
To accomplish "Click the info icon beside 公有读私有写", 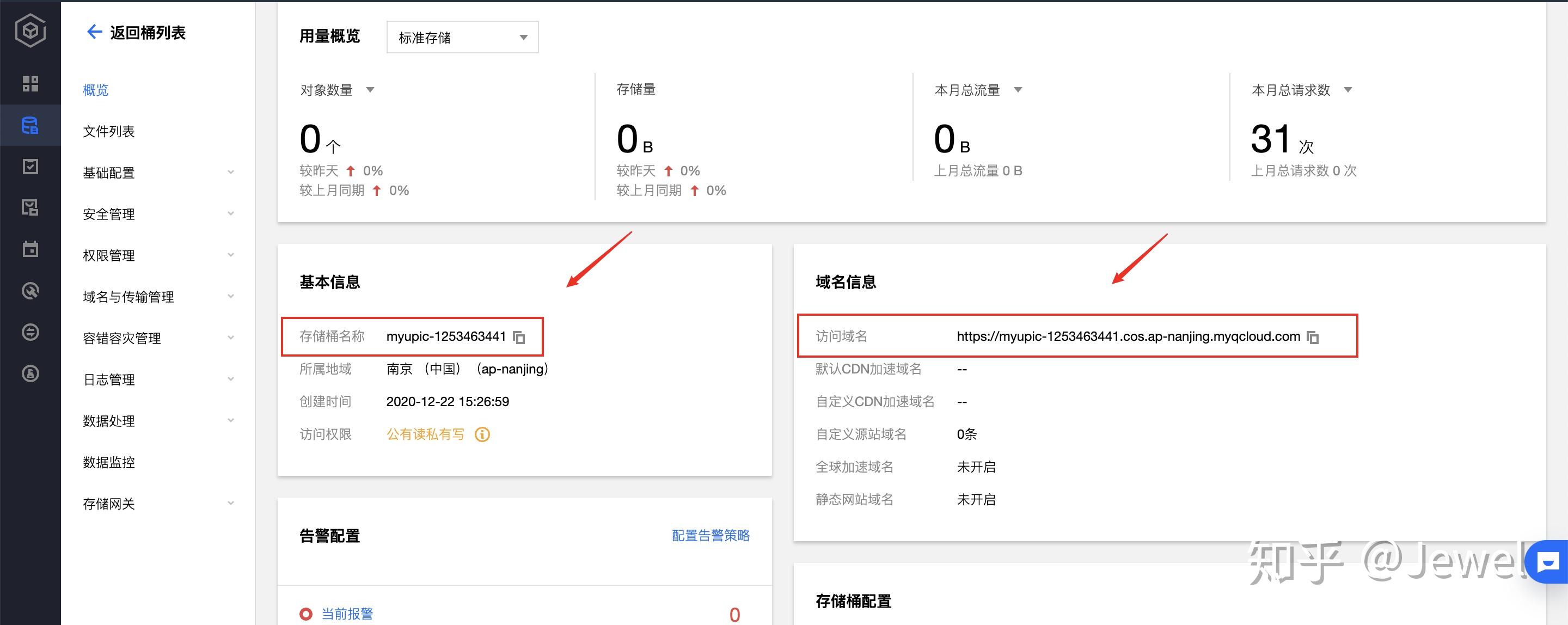I will [481, 434].
